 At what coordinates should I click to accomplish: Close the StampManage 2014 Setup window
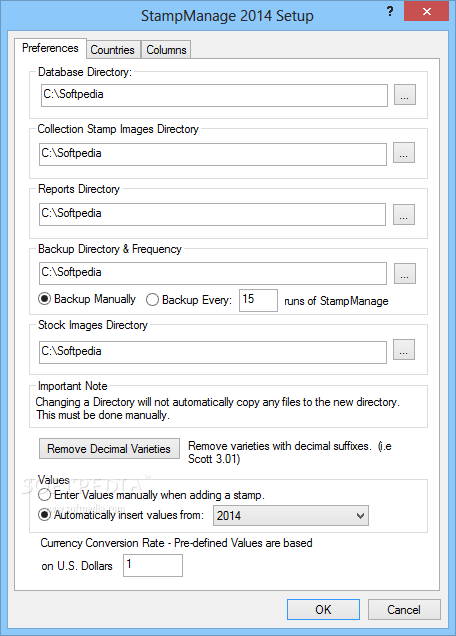[426, 11]
